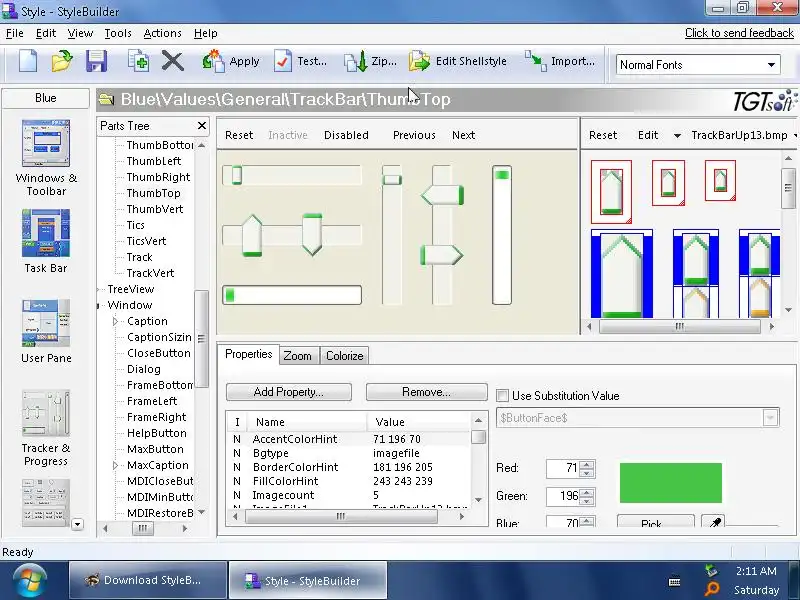
Task: Open the Download StyleB... taskbar window
Action: pyautogui.click(x=148, y=580)
